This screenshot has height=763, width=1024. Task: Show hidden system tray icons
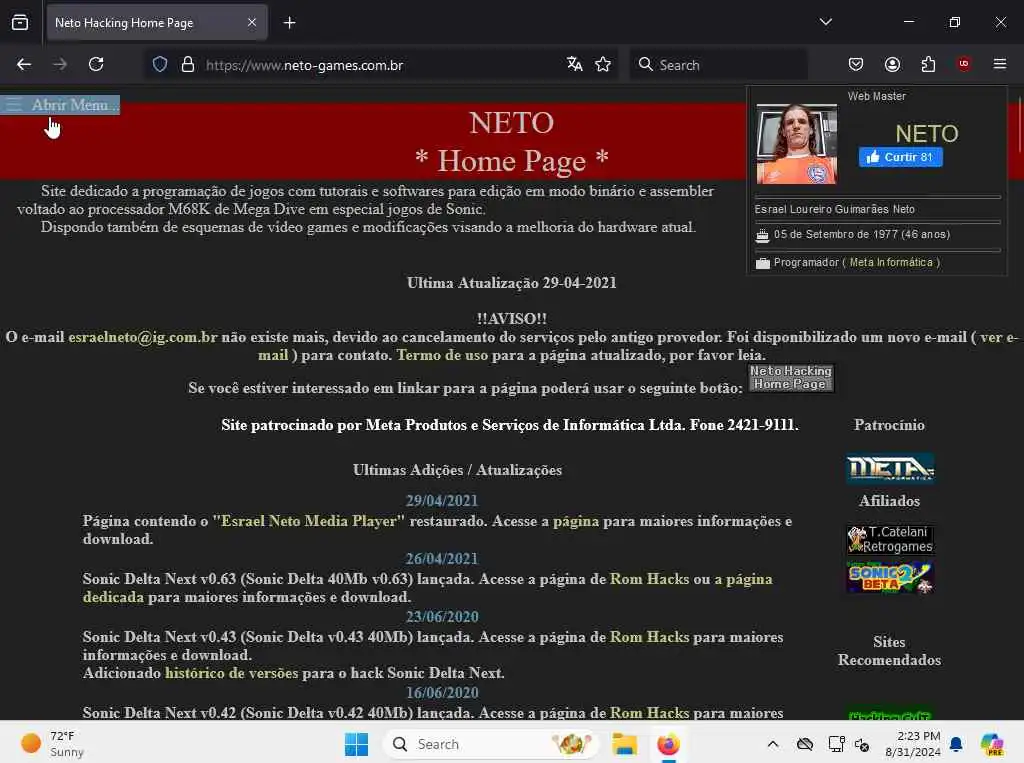(773, 744)
